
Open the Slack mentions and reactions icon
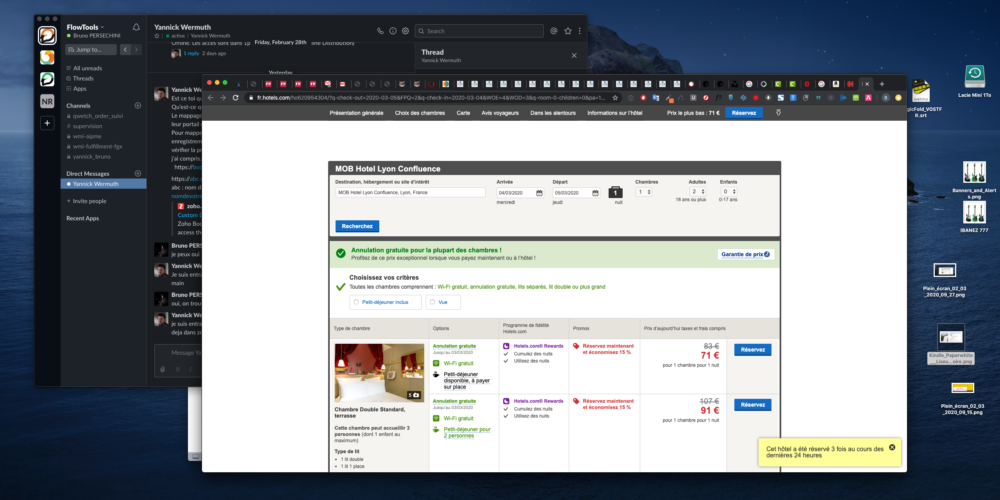pos(554,31)
